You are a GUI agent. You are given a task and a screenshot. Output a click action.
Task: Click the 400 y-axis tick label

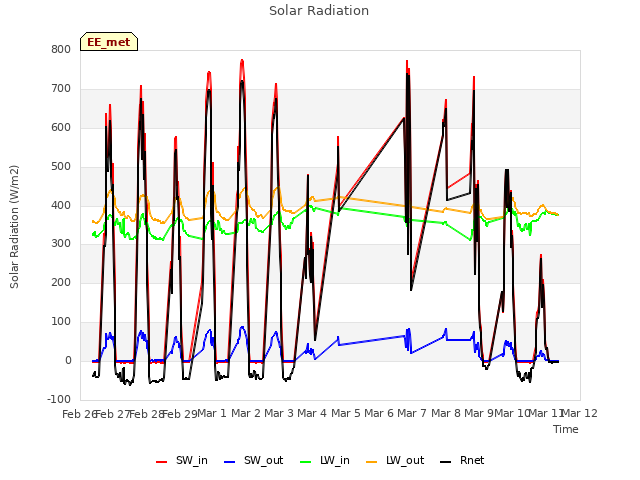61,205
